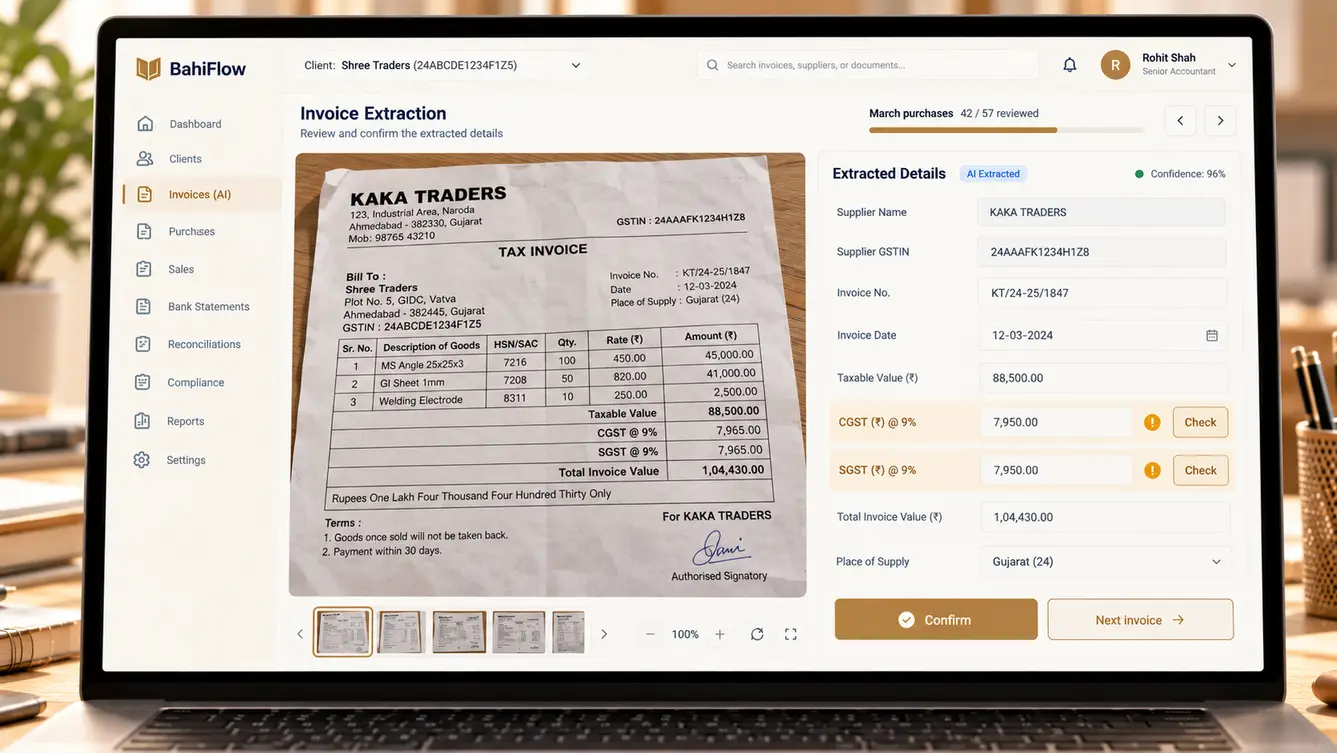
Task: Click the Confirm button
Action: (936, 620)
